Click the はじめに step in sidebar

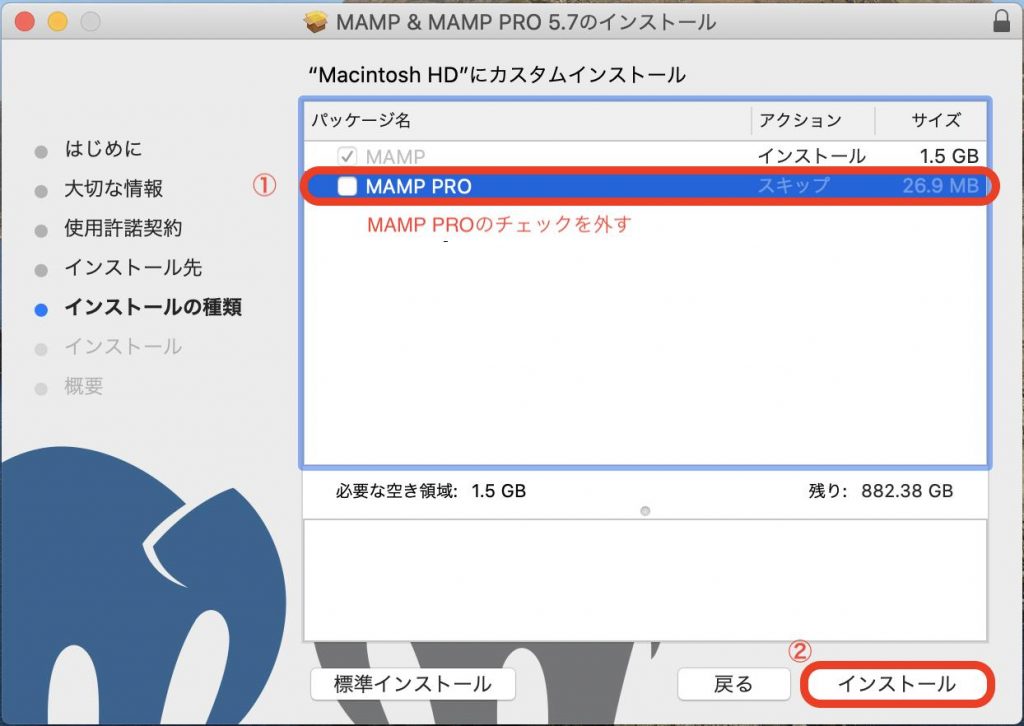[x=103, y=149]
